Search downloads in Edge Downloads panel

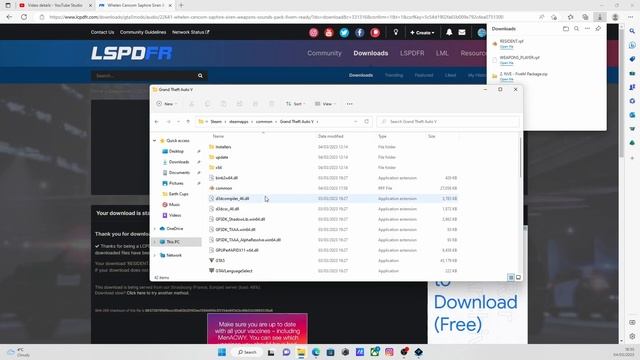point(576,29)
